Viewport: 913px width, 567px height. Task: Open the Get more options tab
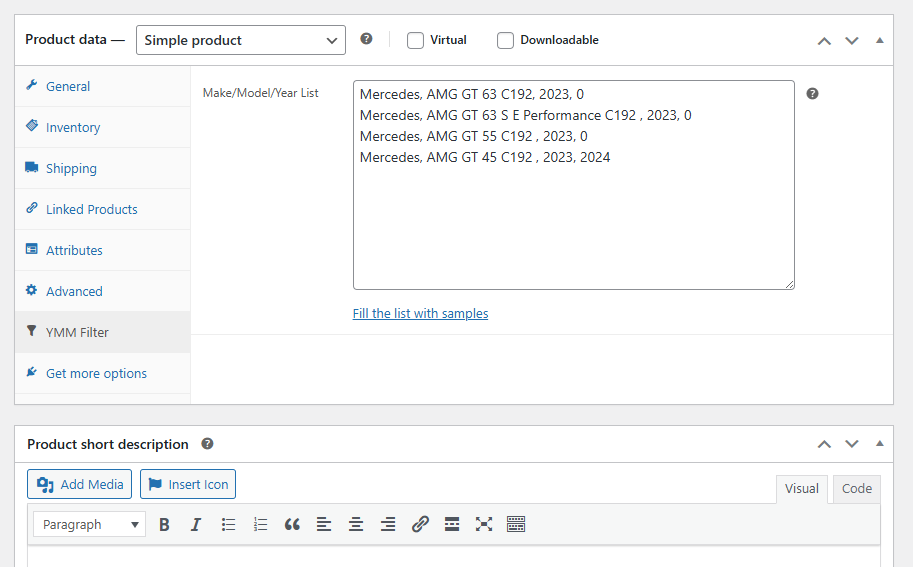click(x=102, y=373)
